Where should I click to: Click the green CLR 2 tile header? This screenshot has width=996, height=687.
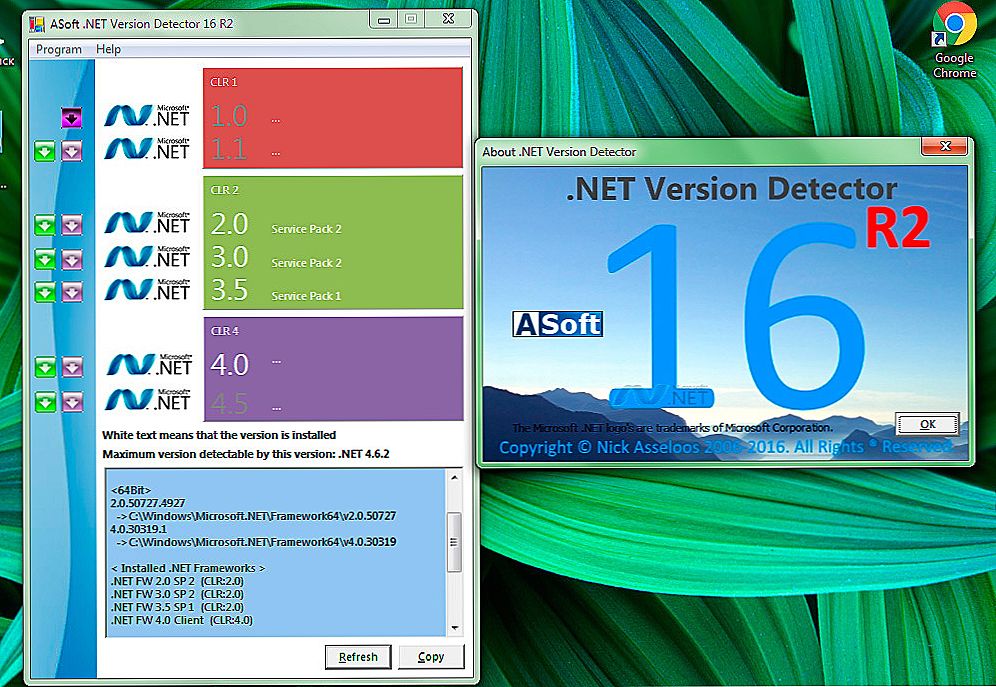224,190
